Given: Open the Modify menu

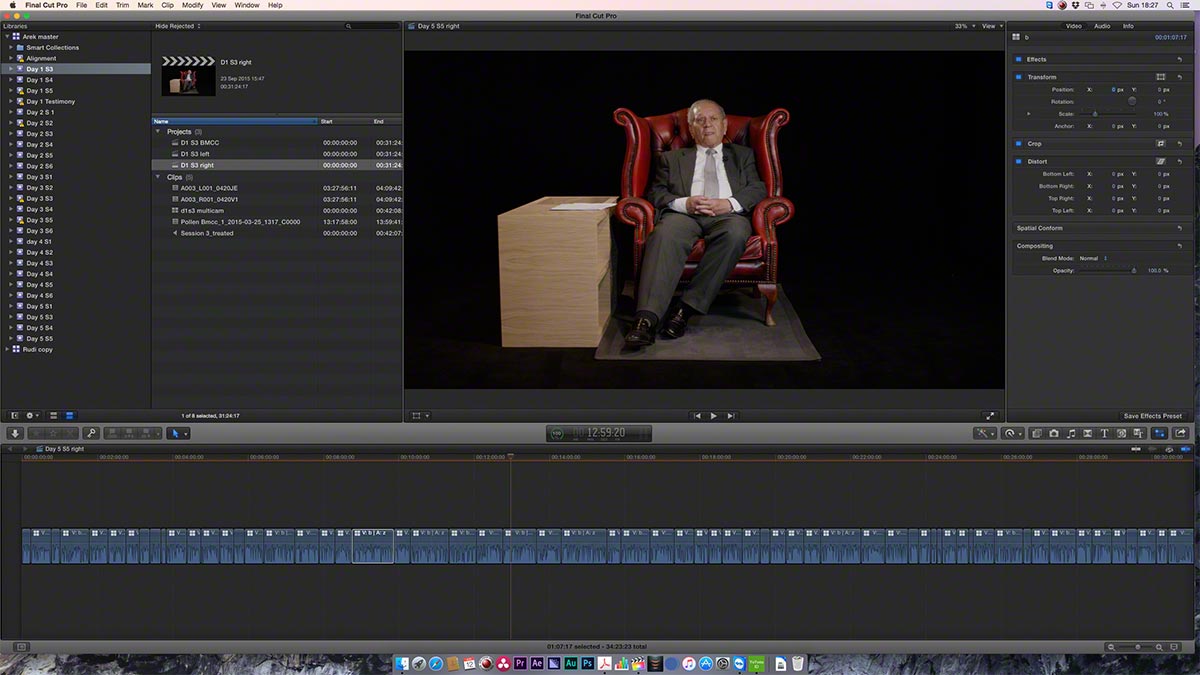Looking at the screenshot, I should pos(192,5).
